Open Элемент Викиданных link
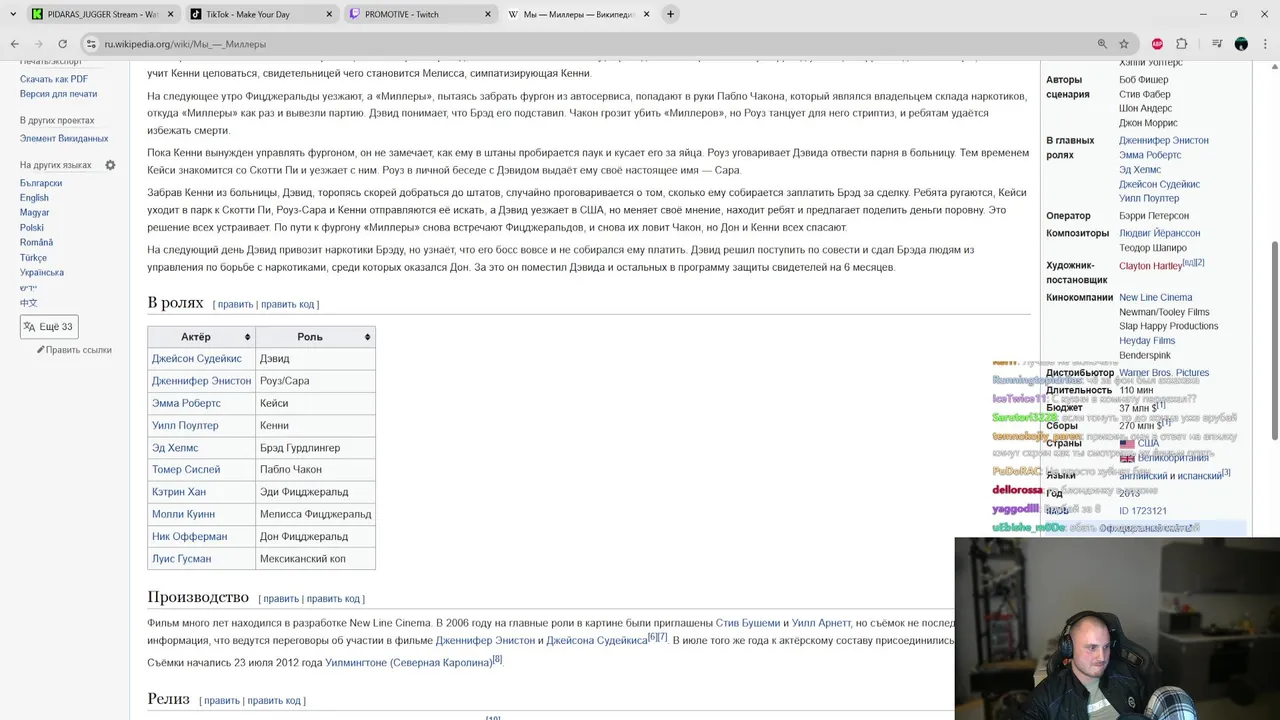The height and width of the screenshot is (720, 1280). tap(64, 139)
